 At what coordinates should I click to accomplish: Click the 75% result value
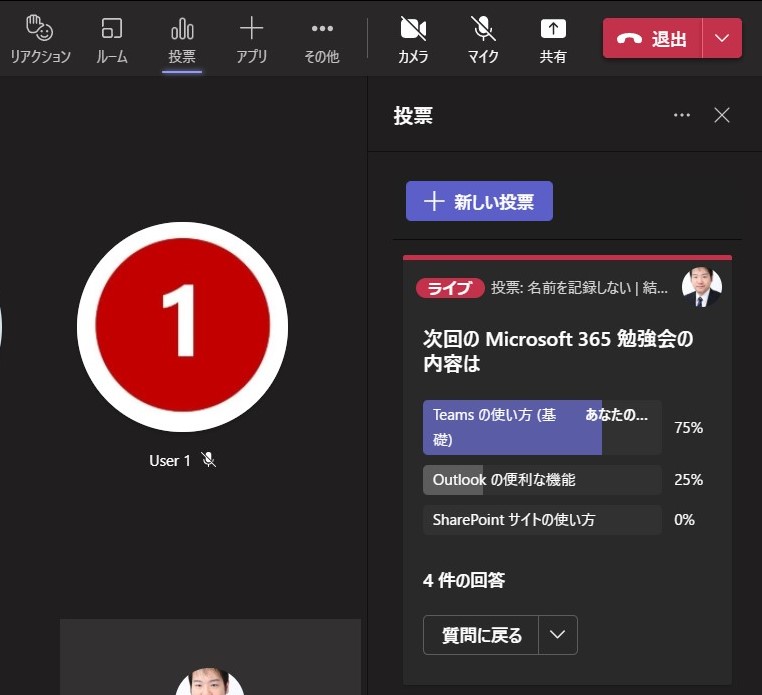coord(688,428)
